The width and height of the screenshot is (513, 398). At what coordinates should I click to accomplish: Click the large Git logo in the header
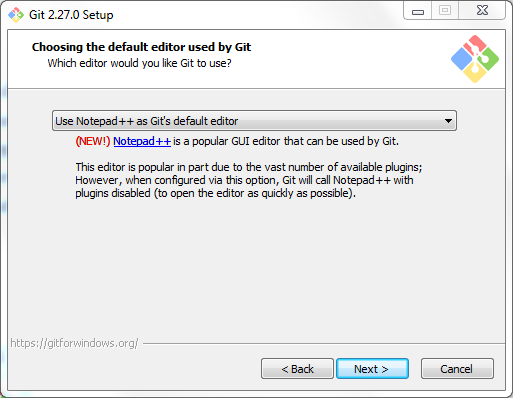[475, 59]
